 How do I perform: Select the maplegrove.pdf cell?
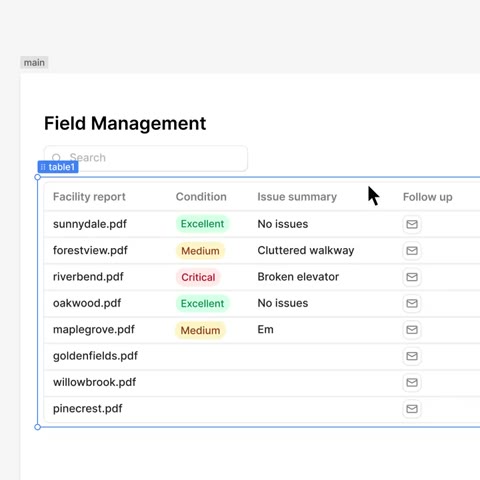94,329
